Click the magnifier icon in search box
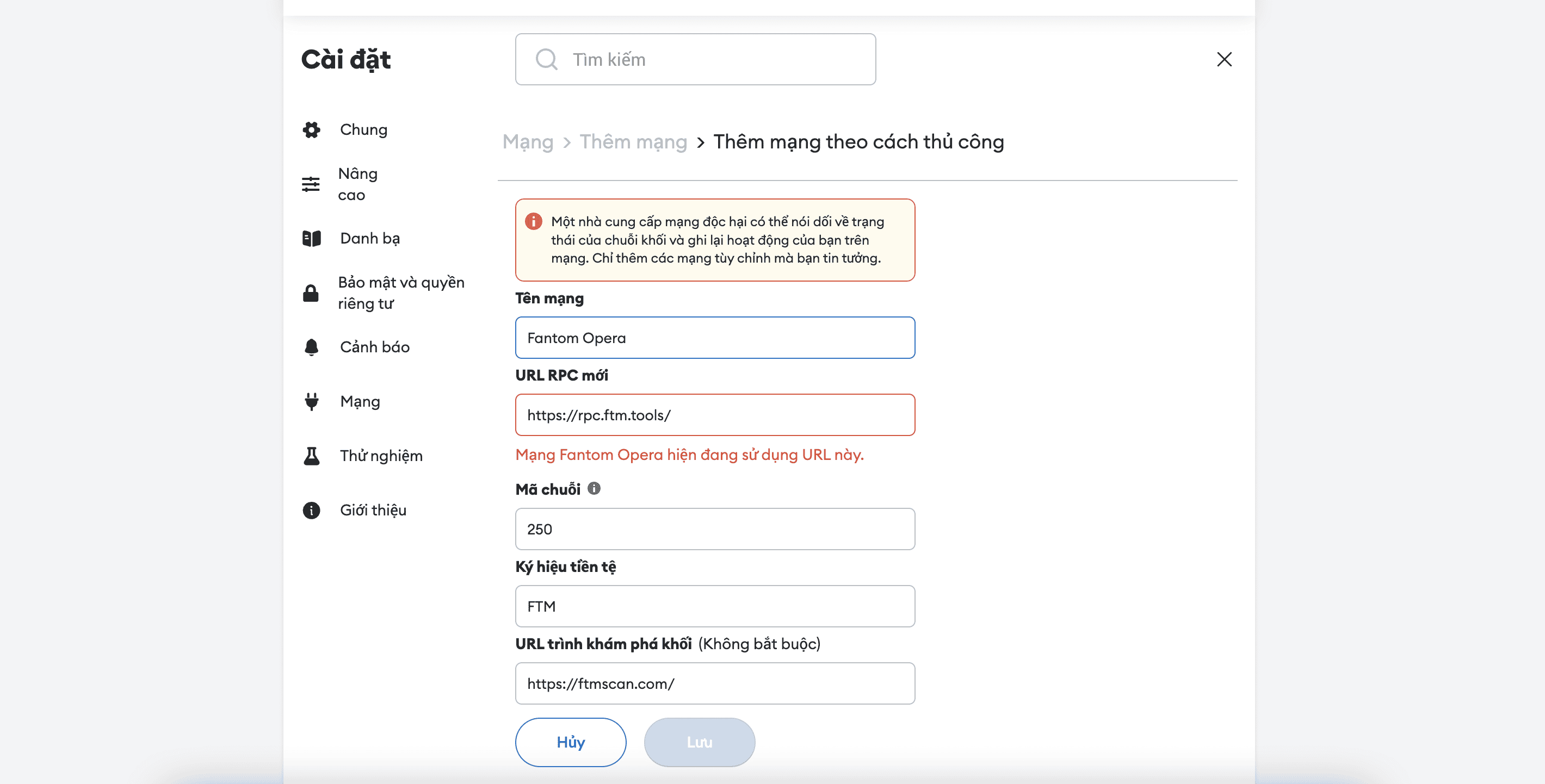1545x784 pixels. coord(546,59)
